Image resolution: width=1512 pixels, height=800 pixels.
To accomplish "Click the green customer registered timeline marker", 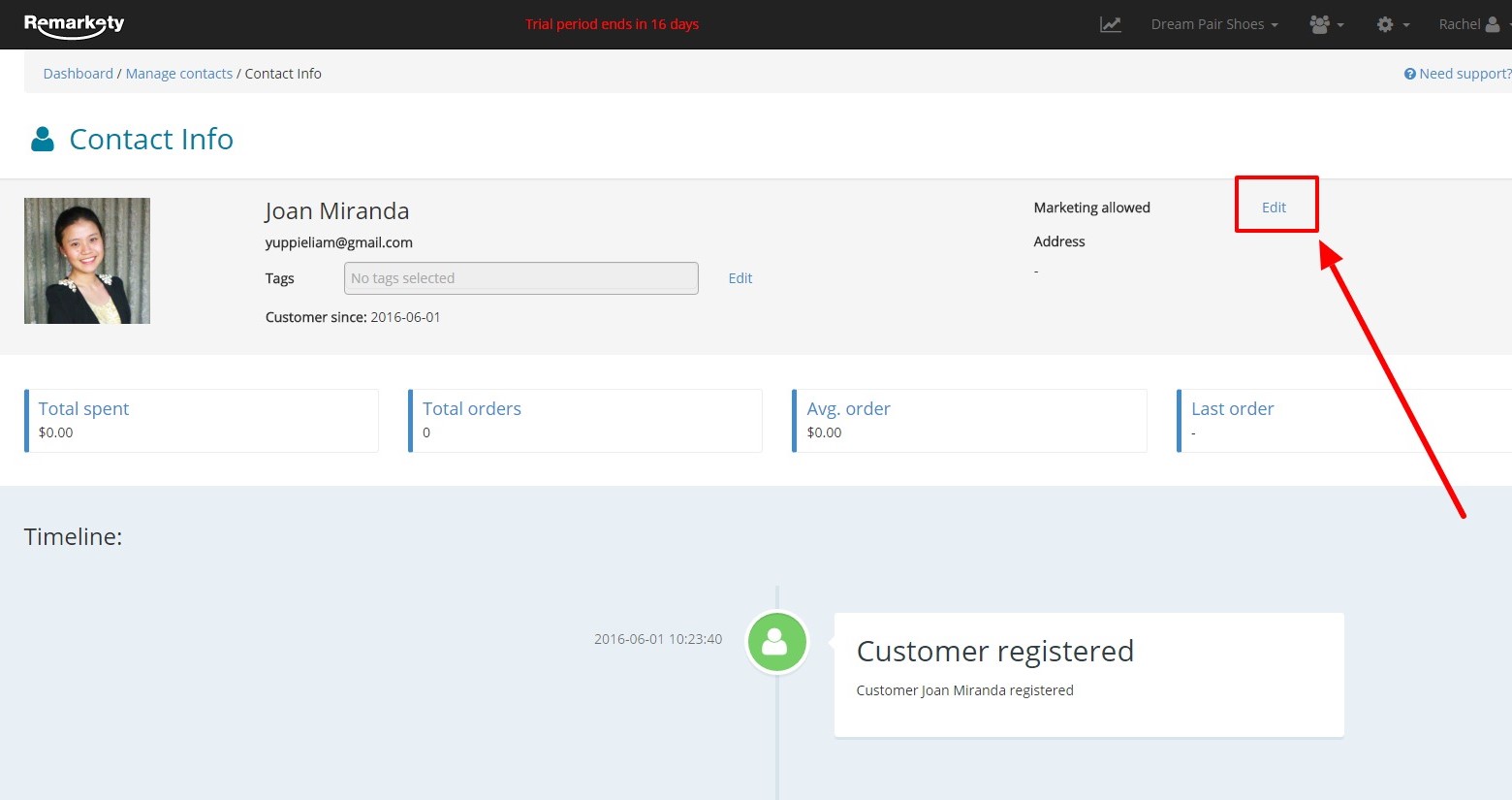I will [x=776, y=641].
